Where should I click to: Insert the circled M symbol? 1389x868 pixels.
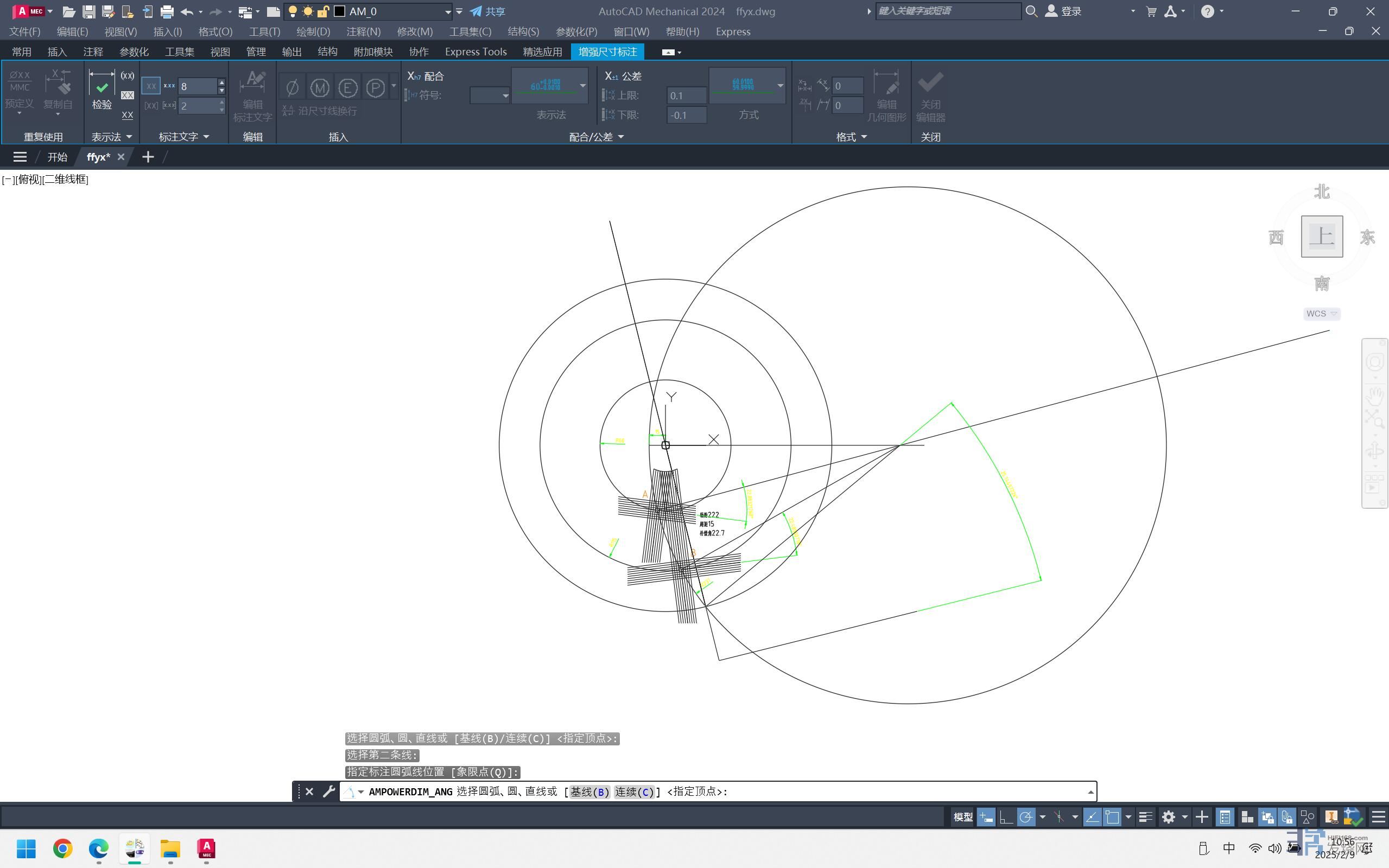(x=320, y=88)
